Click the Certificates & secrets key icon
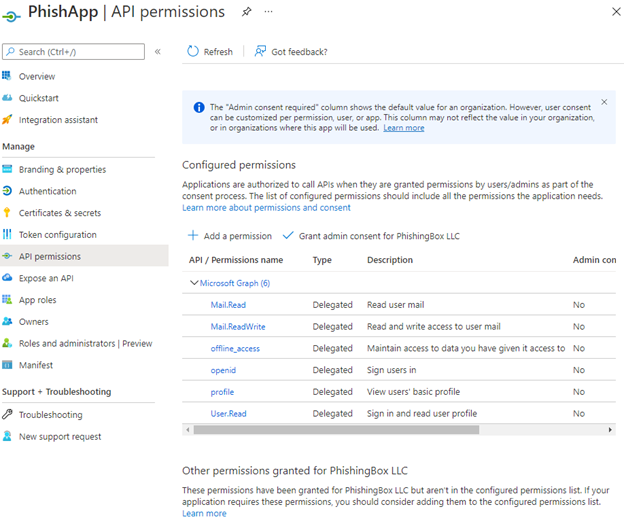 pyautogui.click(x=8, y=213)
